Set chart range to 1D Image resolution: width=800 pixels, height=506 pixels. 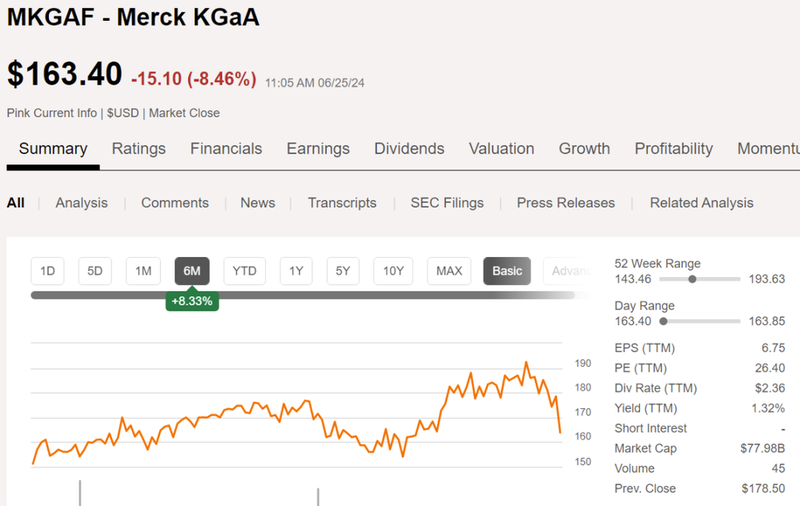(x=47, y=271)
